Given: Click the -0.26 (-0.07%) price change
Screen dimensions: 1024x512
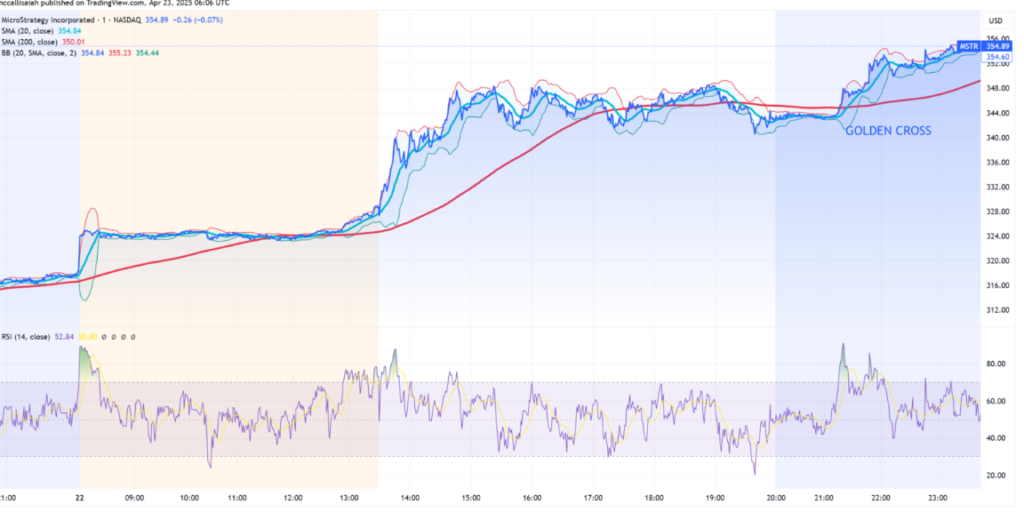Looking at the screenshot, I should [197, 20].
